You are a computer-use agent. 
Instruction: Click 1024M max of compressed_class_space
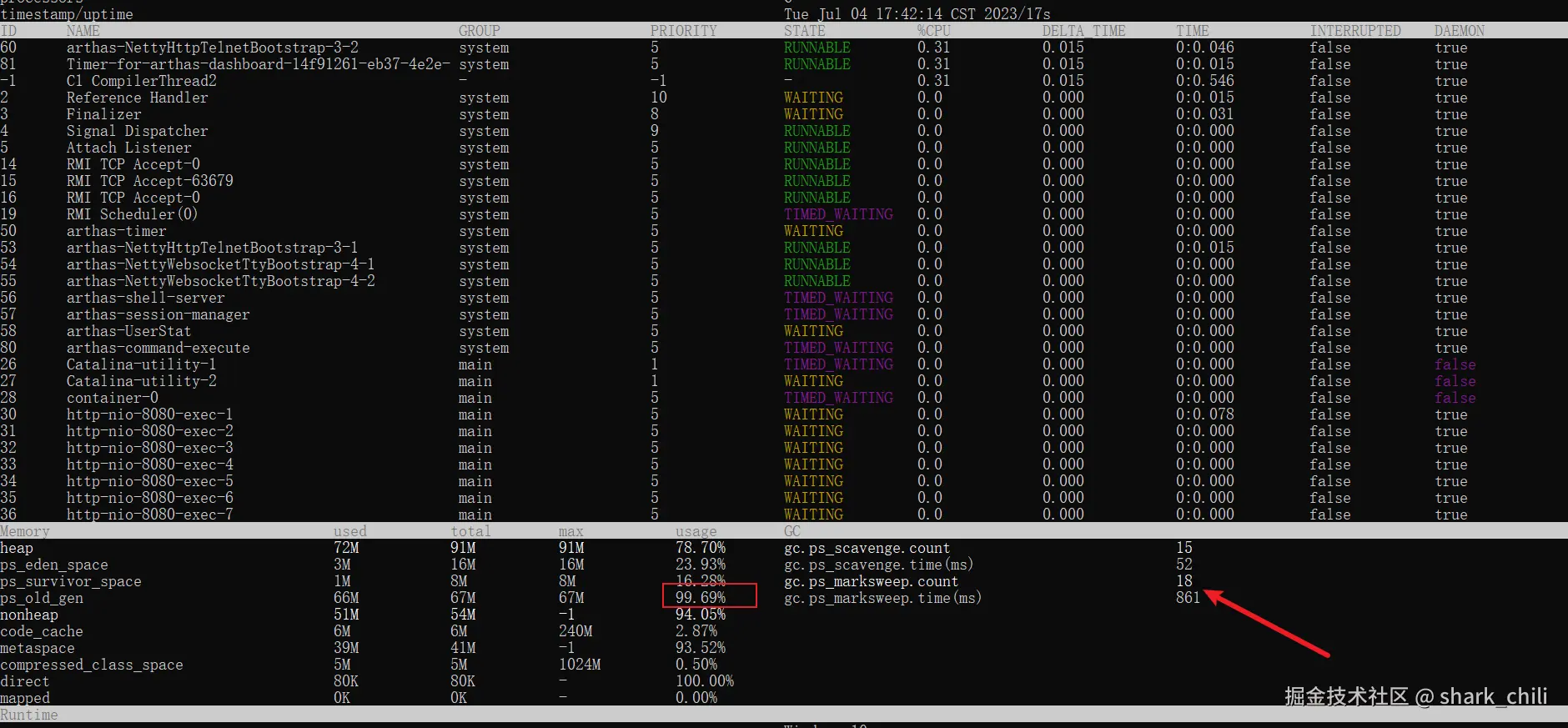coord(580,665)
